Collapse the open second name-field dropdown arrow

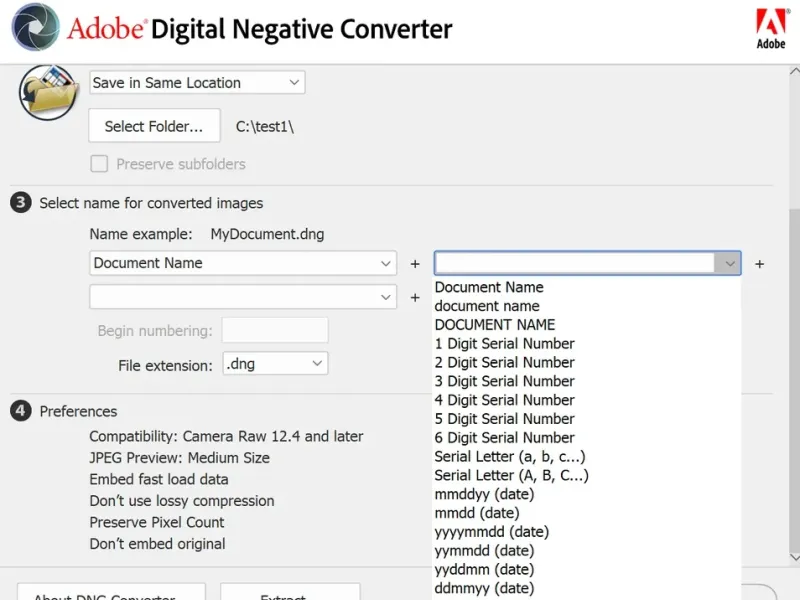click(x=729, y=263)
